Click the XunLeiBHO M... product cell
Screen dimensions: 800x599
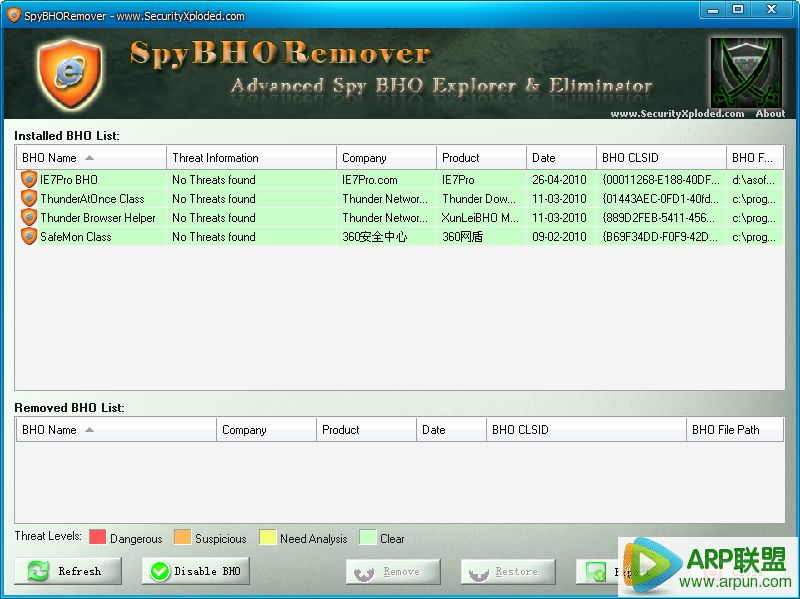pos(480,217)
